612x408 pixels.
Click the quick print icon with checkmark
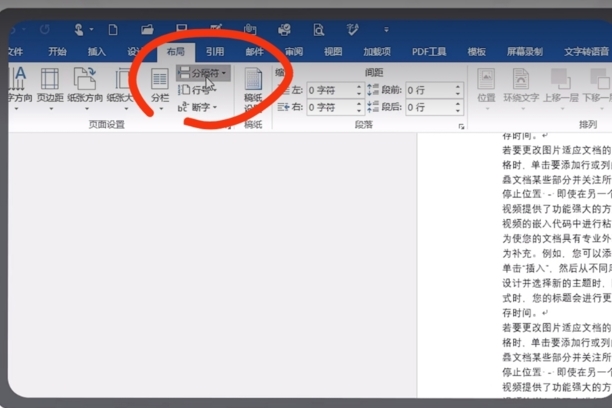click(284, 30)
